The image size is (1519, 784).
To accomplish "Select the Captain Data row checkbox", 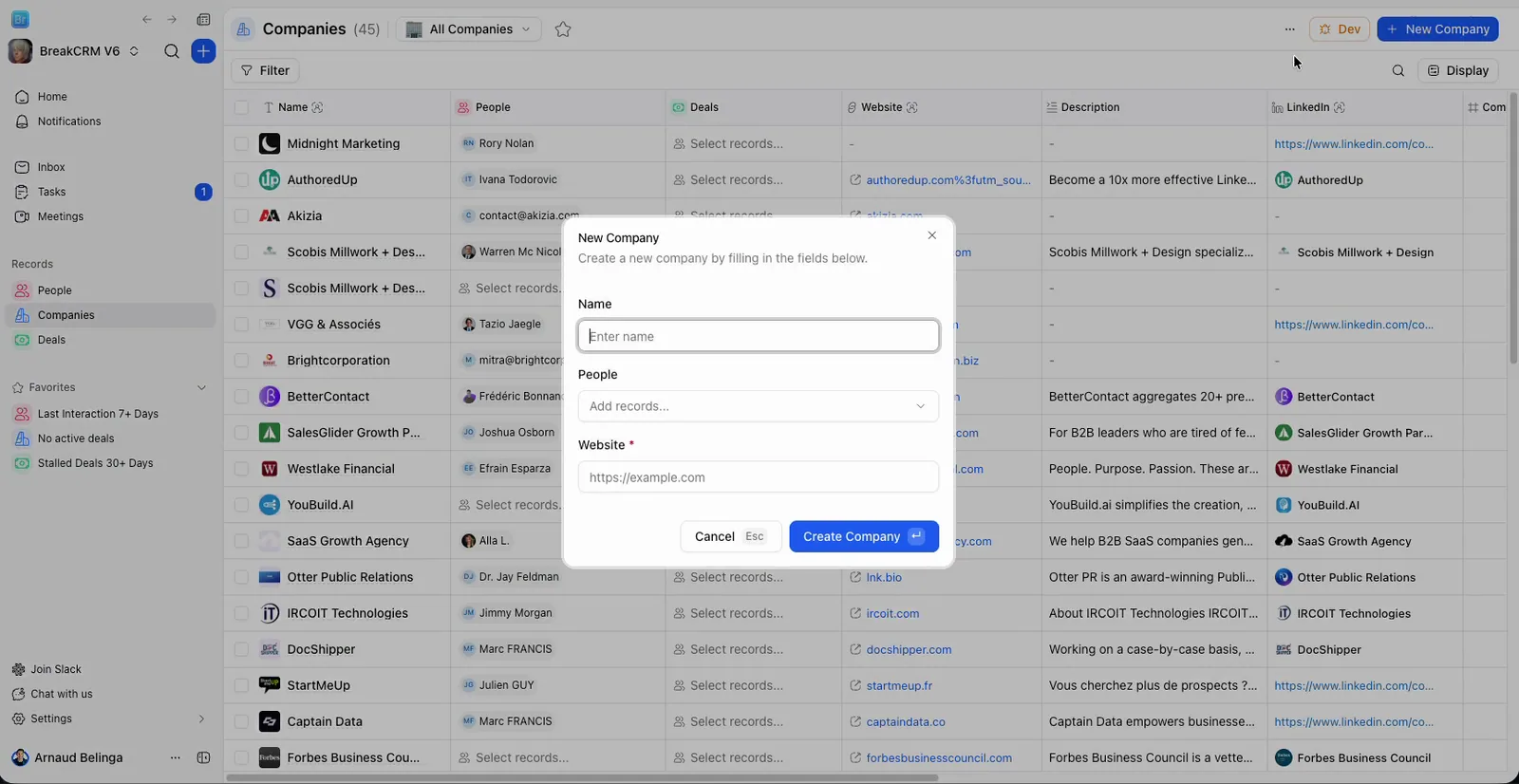I will click(x=241, y=721).
